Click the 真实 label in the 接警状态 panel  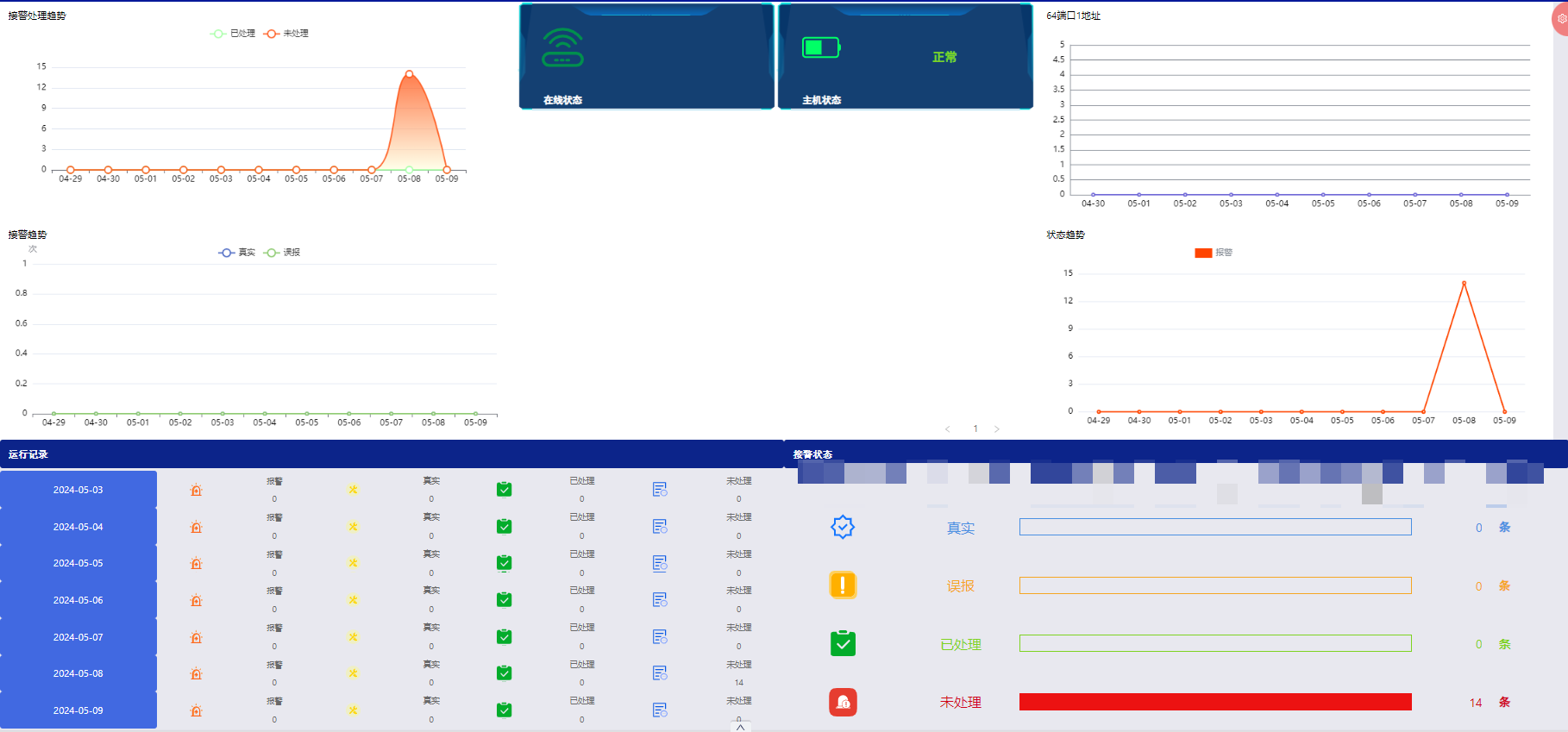tap(961, 528)
